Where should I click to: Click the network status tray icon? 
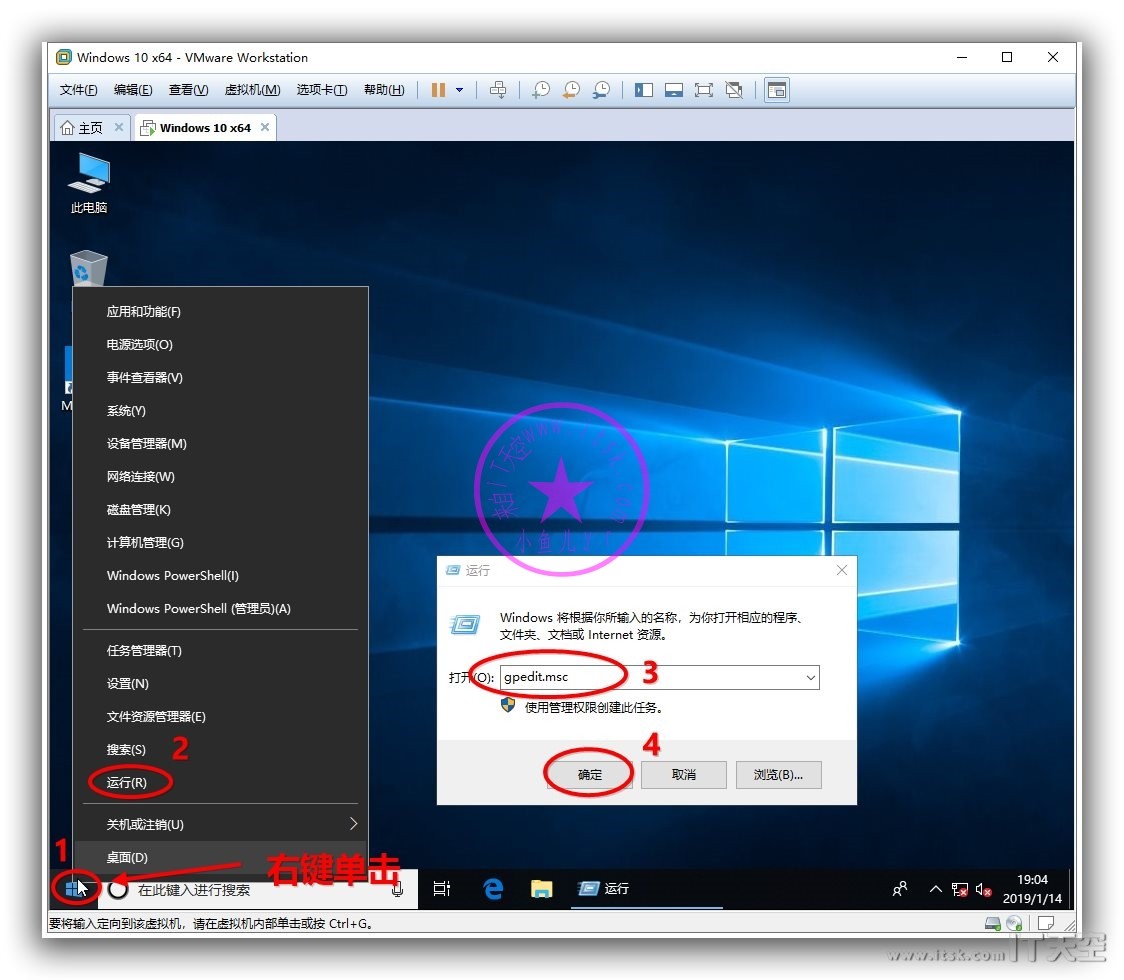tap(960, 890)
